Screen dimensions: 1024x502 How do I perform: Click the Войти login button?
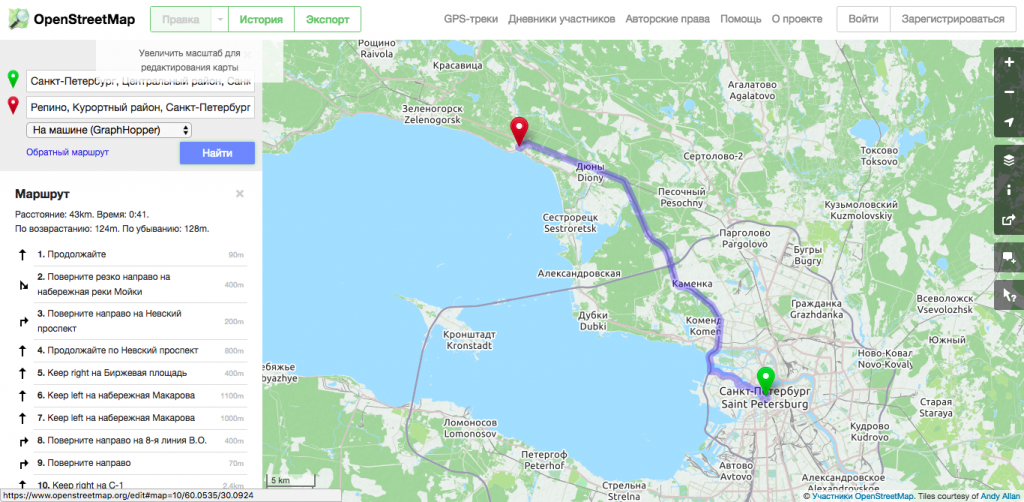point(863,19)
